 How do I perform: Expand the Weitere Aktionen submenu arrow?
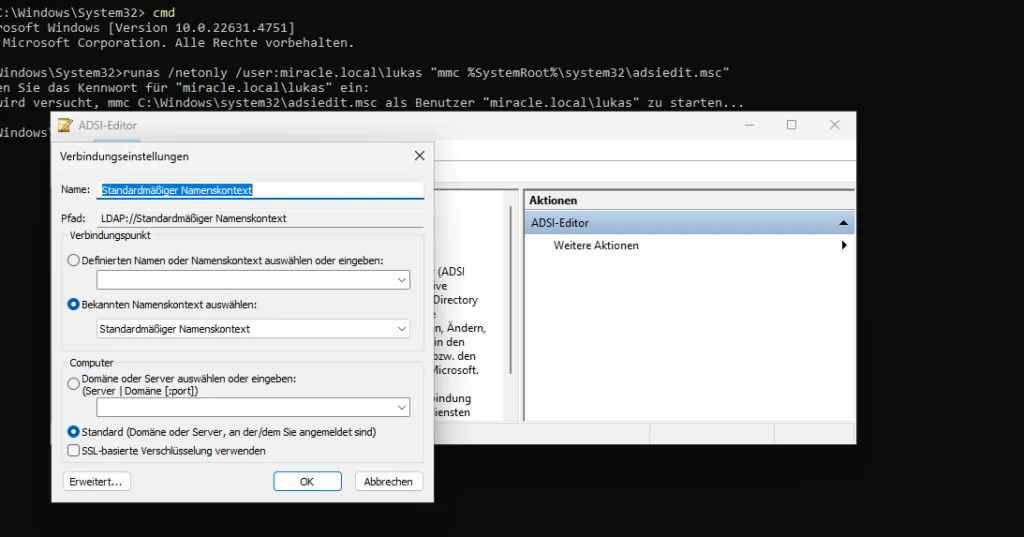click(844, 246)
